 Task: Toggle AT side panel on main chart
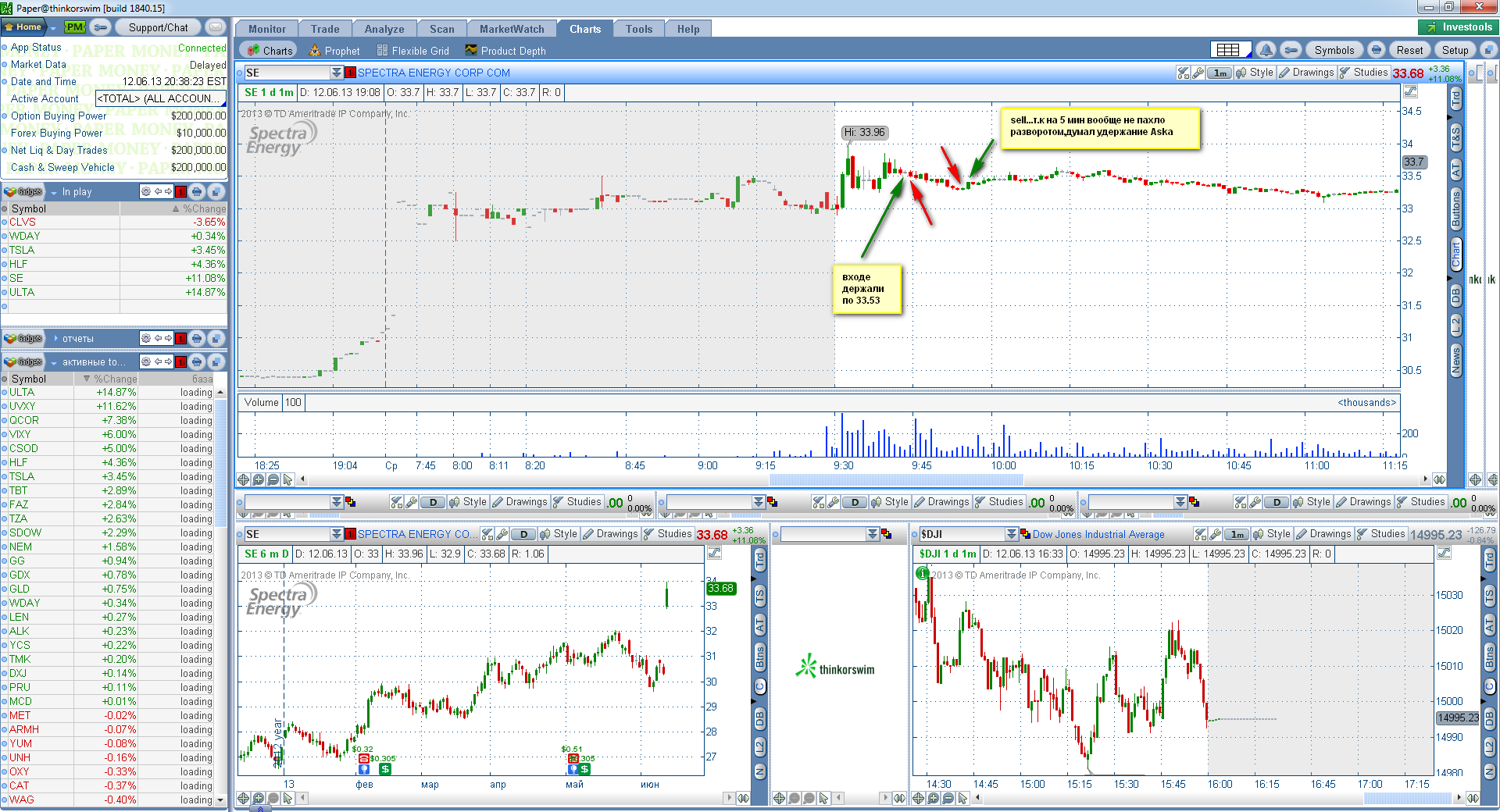[x=1456, y=169]
